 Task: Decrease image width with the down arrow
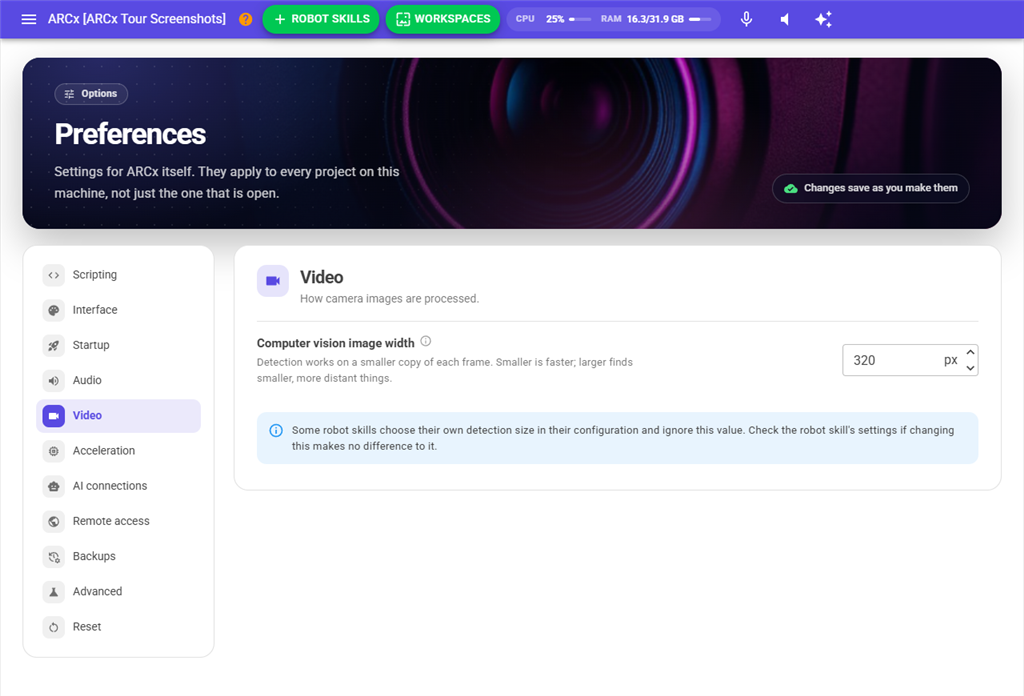click(970, 368)
